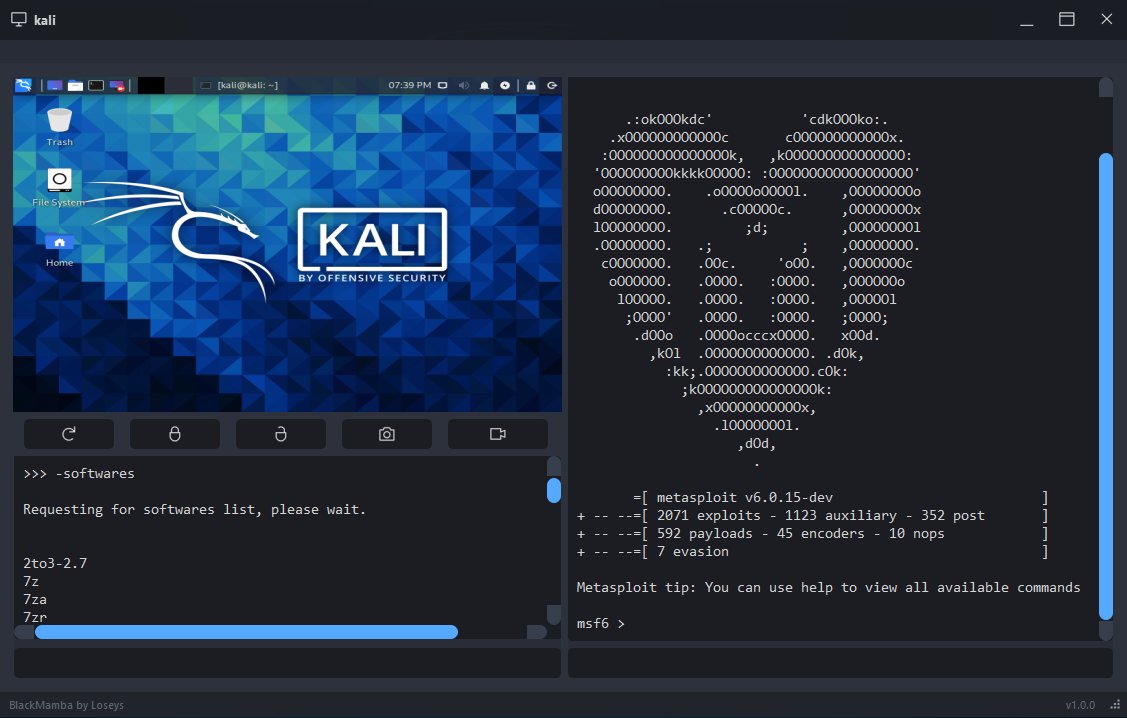The height and width of the screenshot is (718, 1127).
Task: Select the lock remote mouse icon
Action: pyautogui.click(x=175, y=433)
